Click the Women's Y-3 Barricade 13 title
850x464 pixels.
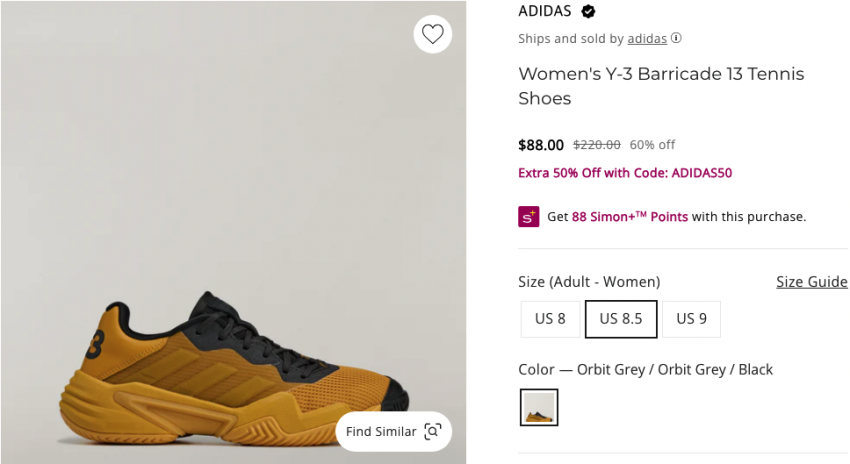(661, 86)
